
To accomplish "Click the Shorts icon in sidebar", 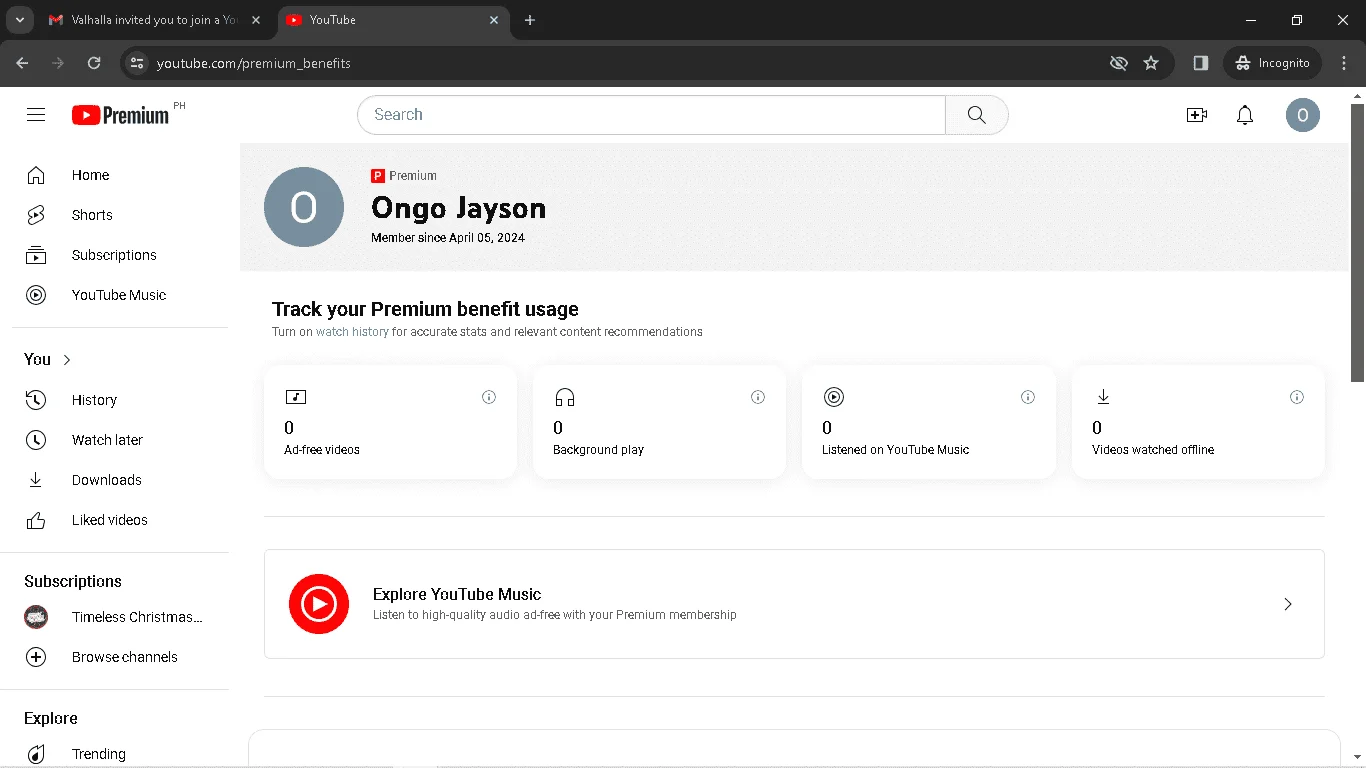I will click(36, 215).
